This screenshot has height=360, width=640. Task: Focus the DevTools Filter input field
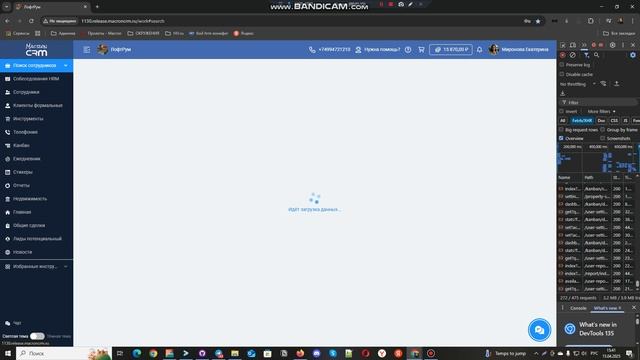[598, 102]
